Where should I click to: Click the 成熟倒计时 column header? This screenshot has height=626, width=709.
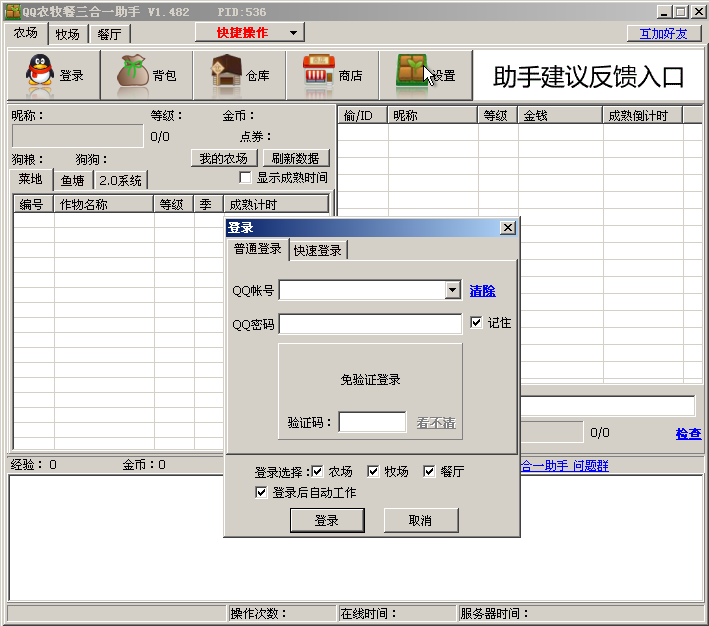643,115
